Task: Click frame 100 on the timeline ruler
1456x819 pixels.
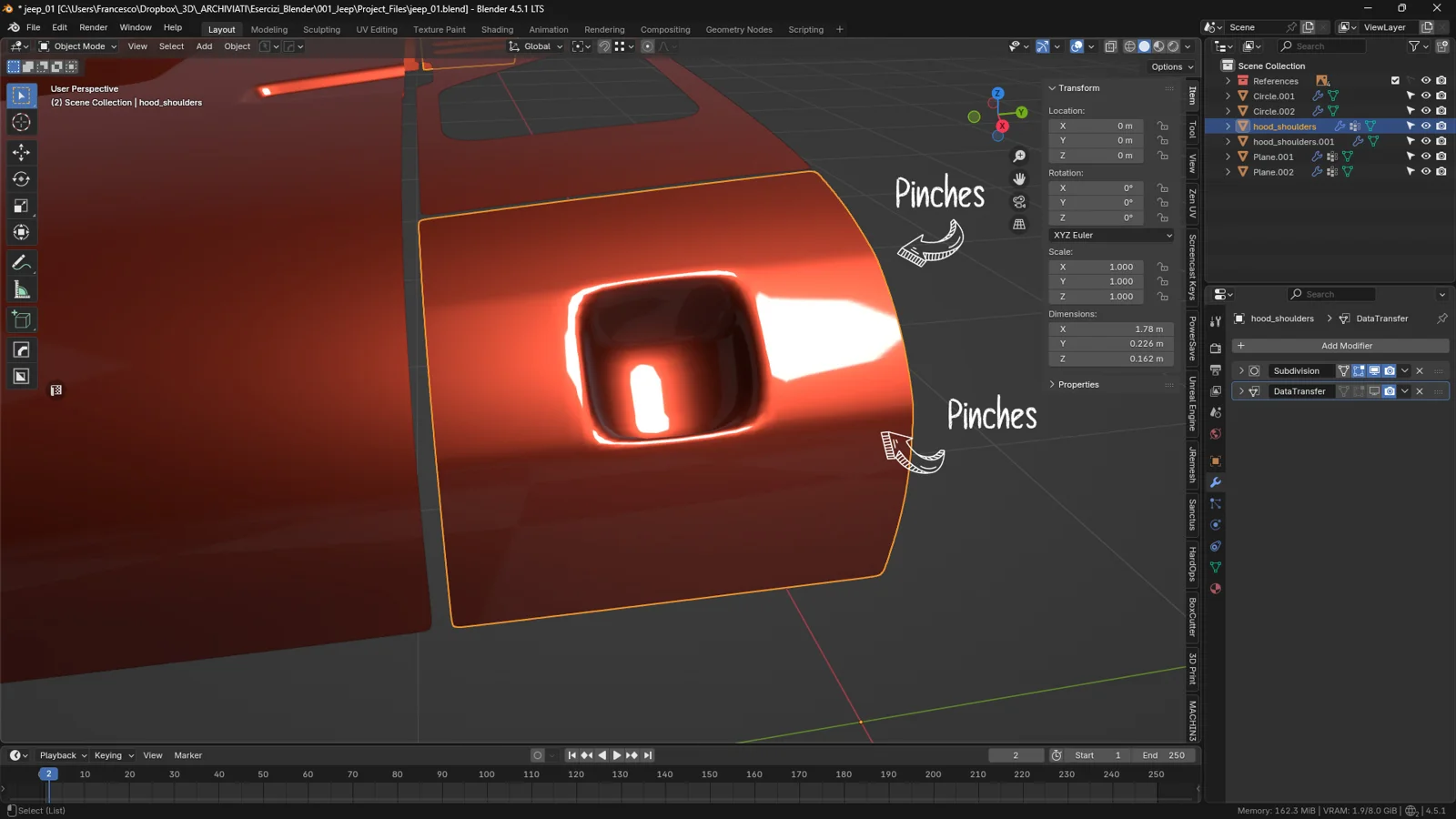Action: 487,774
